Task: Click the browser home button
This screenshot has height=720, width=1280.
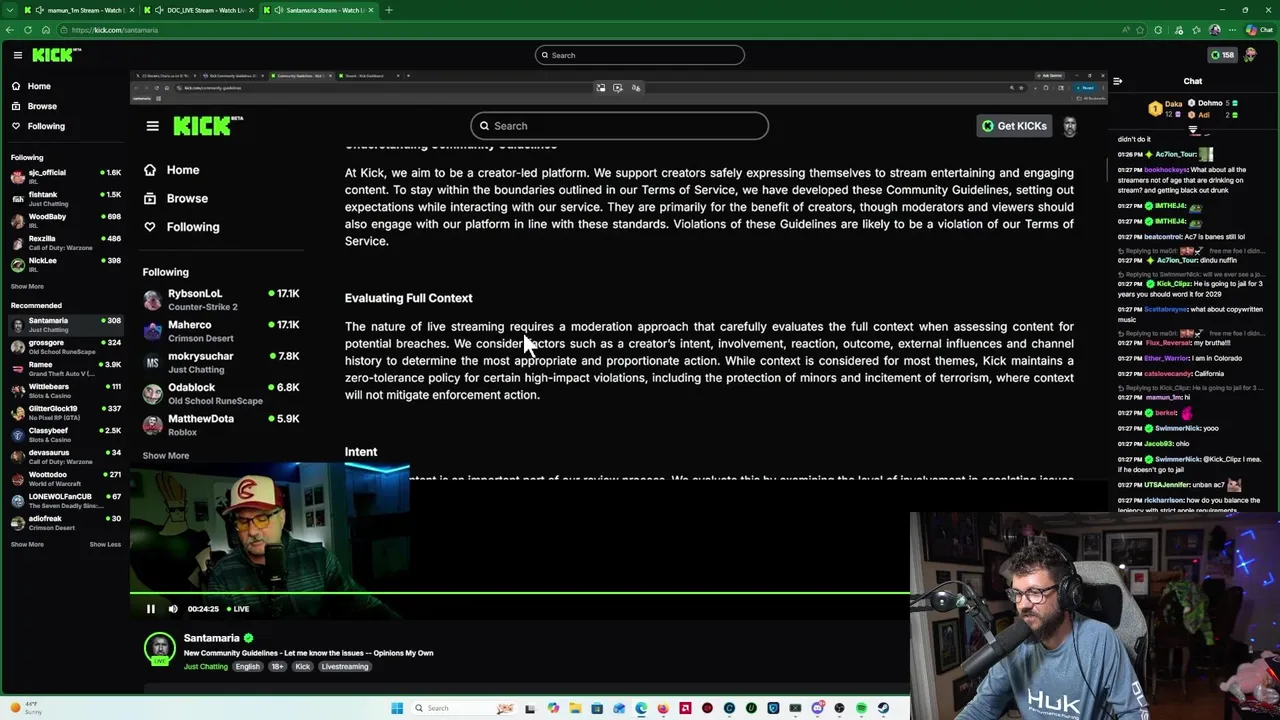Action: 46,30
